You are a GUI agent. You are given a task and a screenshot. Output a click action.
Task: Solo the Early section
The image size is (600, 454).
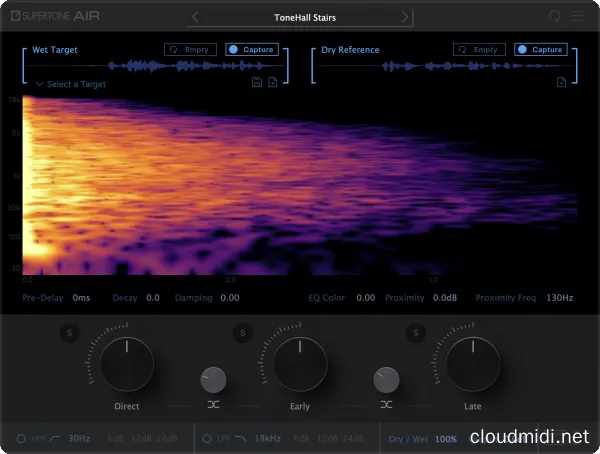point(243,333)
